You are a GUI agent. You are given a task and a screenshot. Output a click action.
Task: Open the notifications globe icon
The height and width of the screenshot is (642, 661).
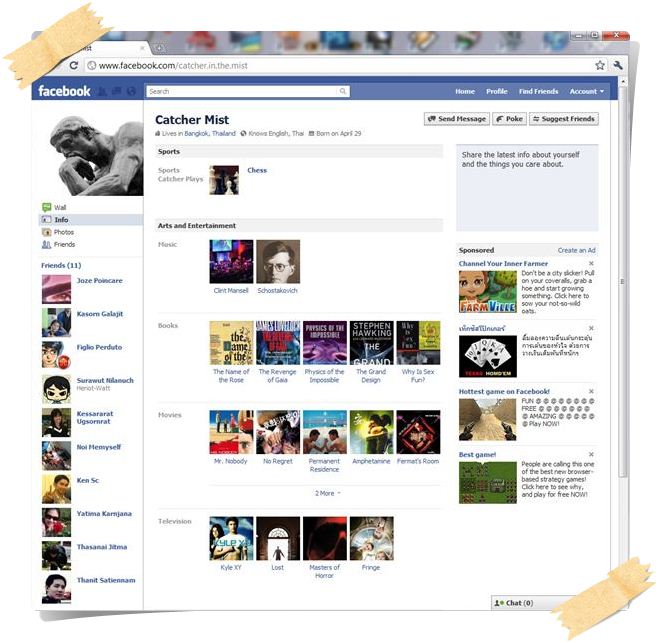pos(131,91)
